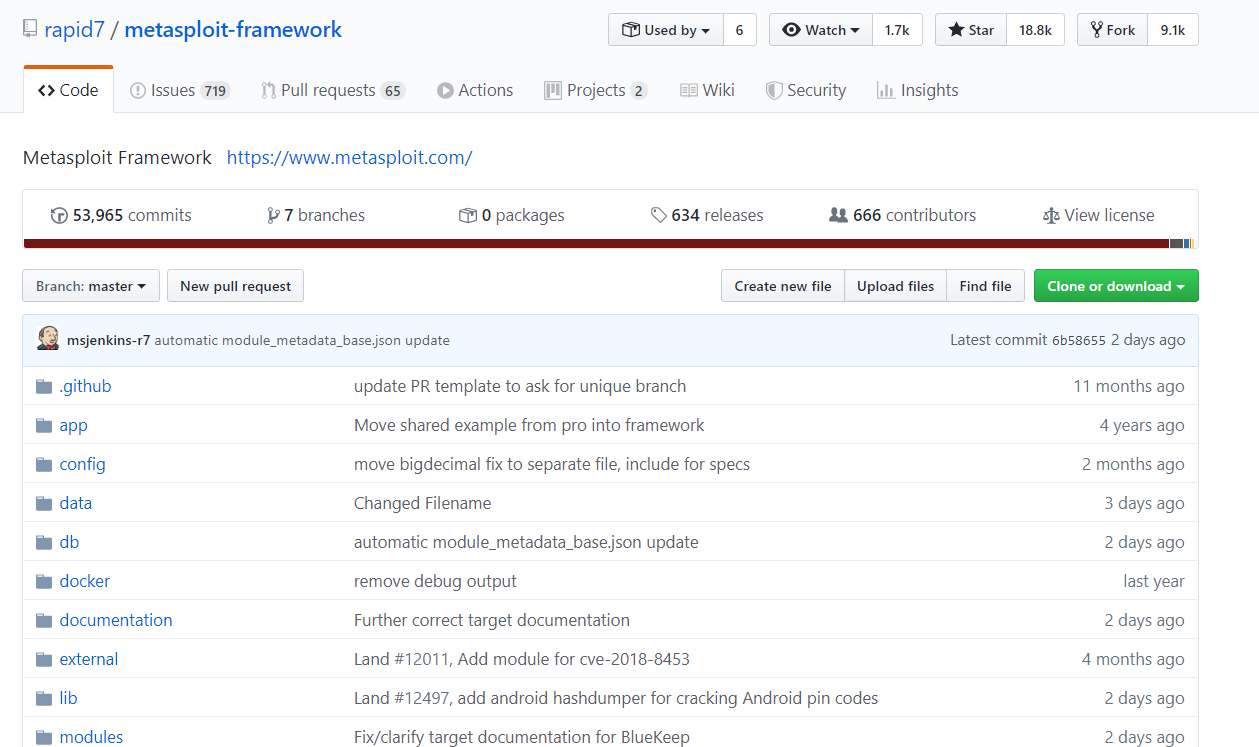Open commit 'Changed Filename'

click(x=423, y=504)
